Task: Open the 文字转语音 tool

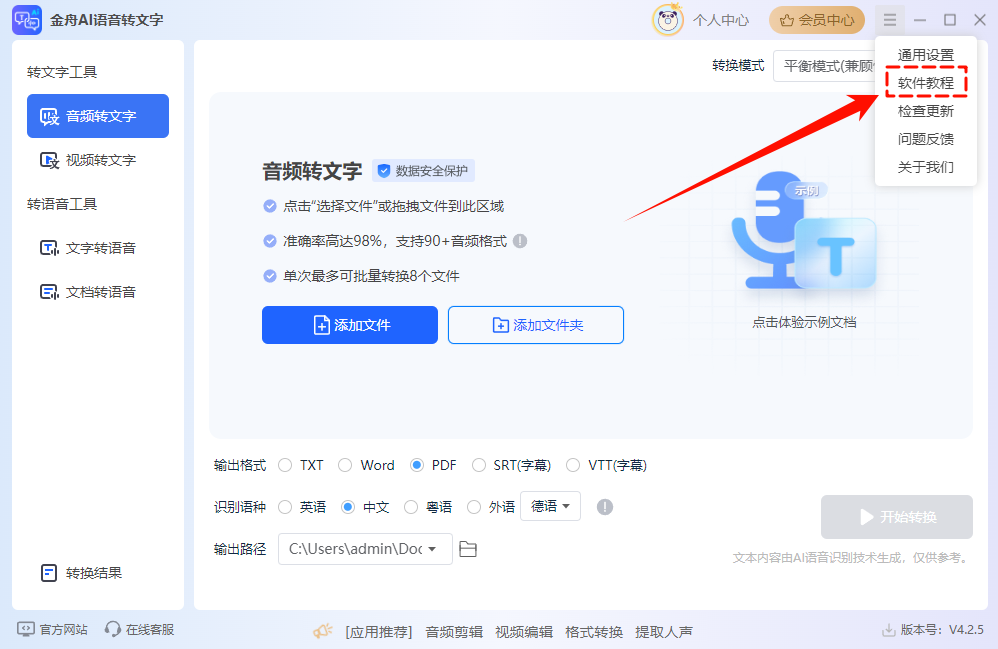Action: (x=97, y=247)
